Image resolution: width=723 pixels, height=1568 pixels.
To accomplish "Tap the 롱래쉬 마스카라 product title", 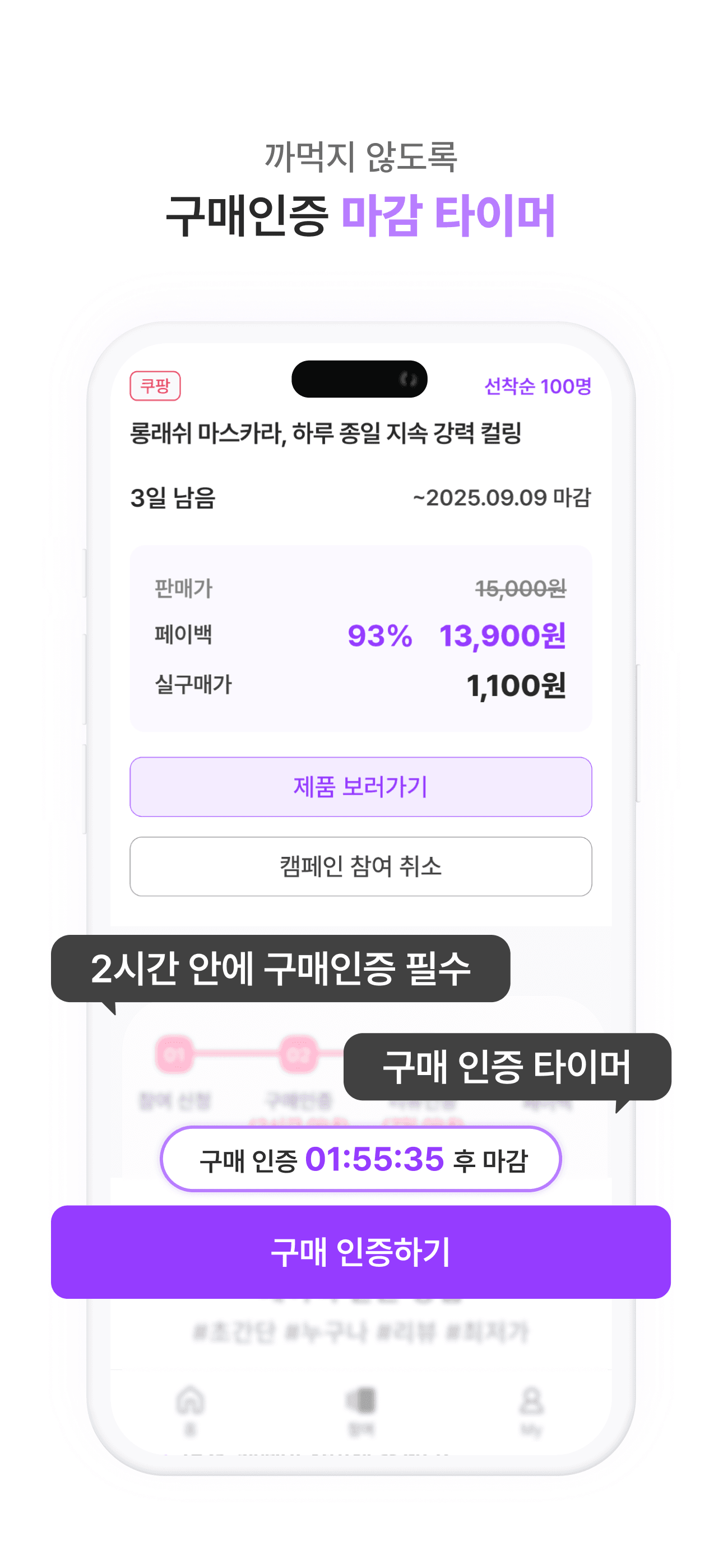I will (326, 433).
